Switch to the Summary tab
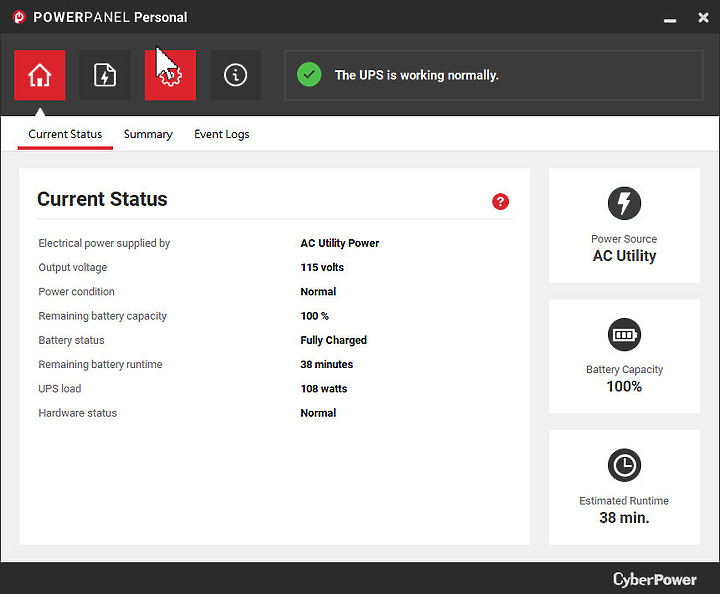 coord(148,134)
